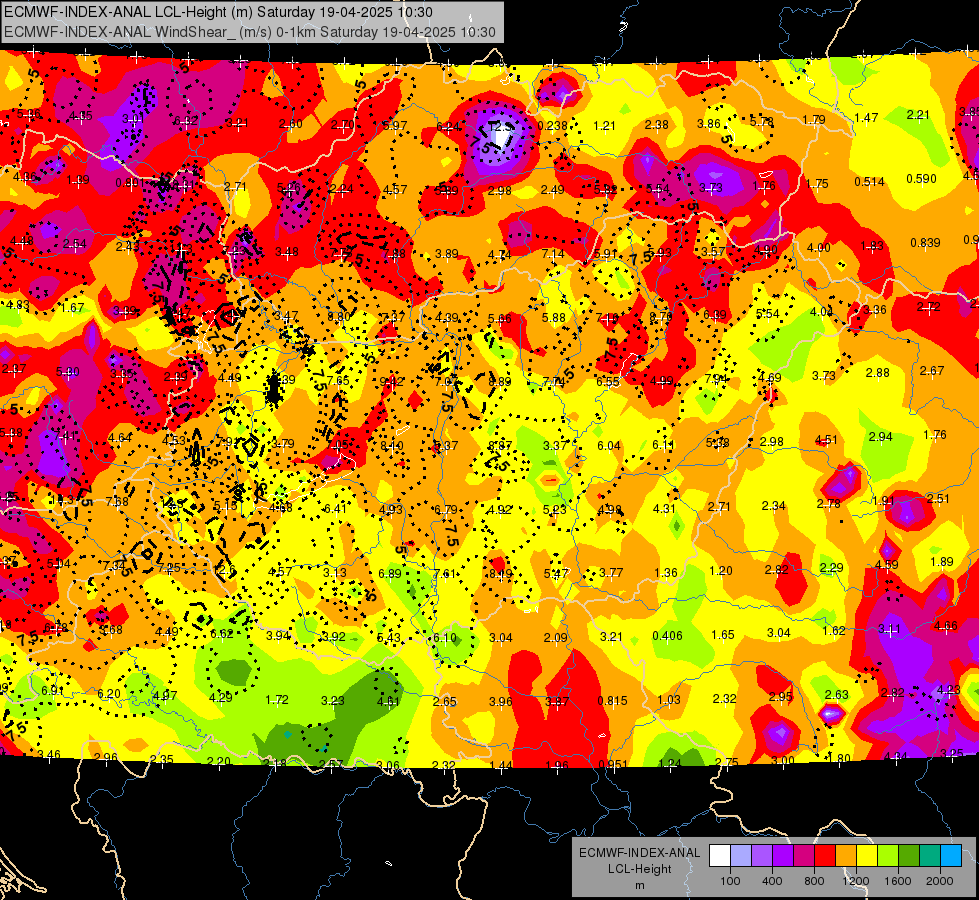Click the map value 6.04
The width and height of the screenshot is (979, 900).
tap(609, 445)
